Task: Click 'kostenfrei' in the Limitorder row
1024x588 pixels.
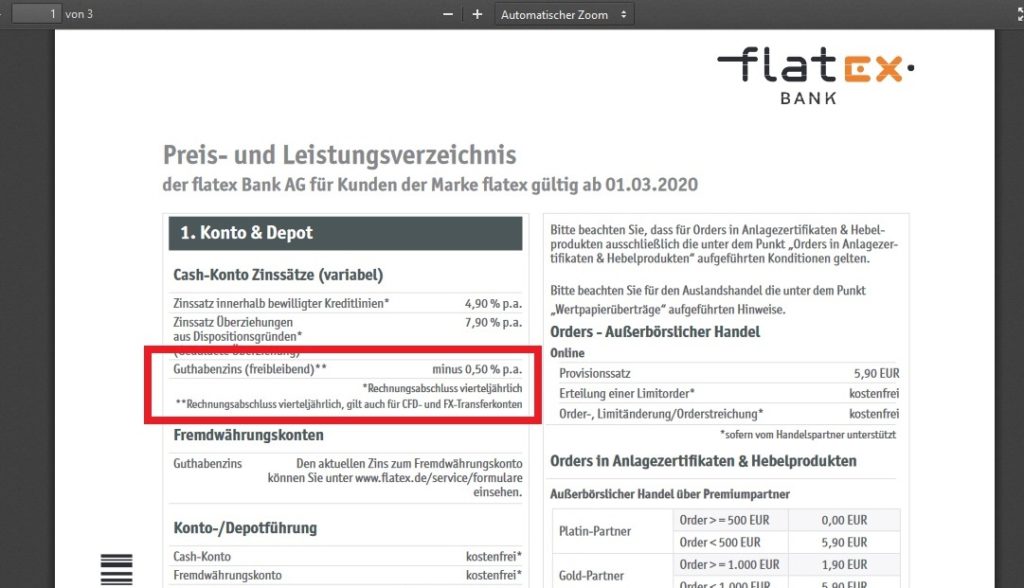Action: point(874,394)
